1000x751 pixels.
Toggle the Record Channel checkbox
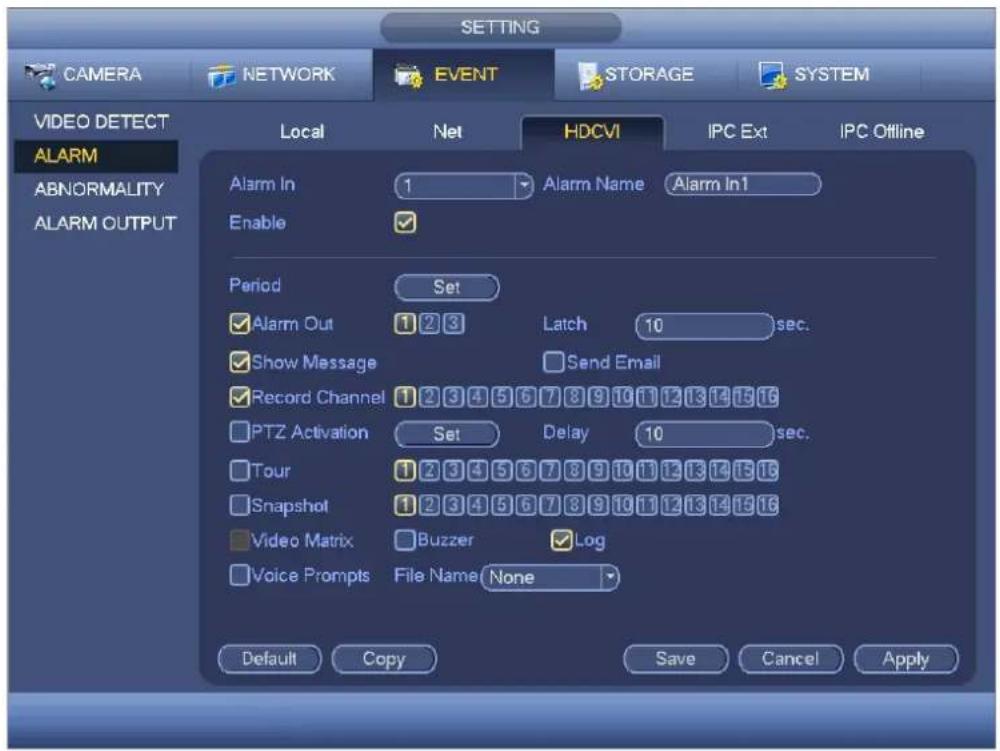pyautogui.click(x=239, y=397)
